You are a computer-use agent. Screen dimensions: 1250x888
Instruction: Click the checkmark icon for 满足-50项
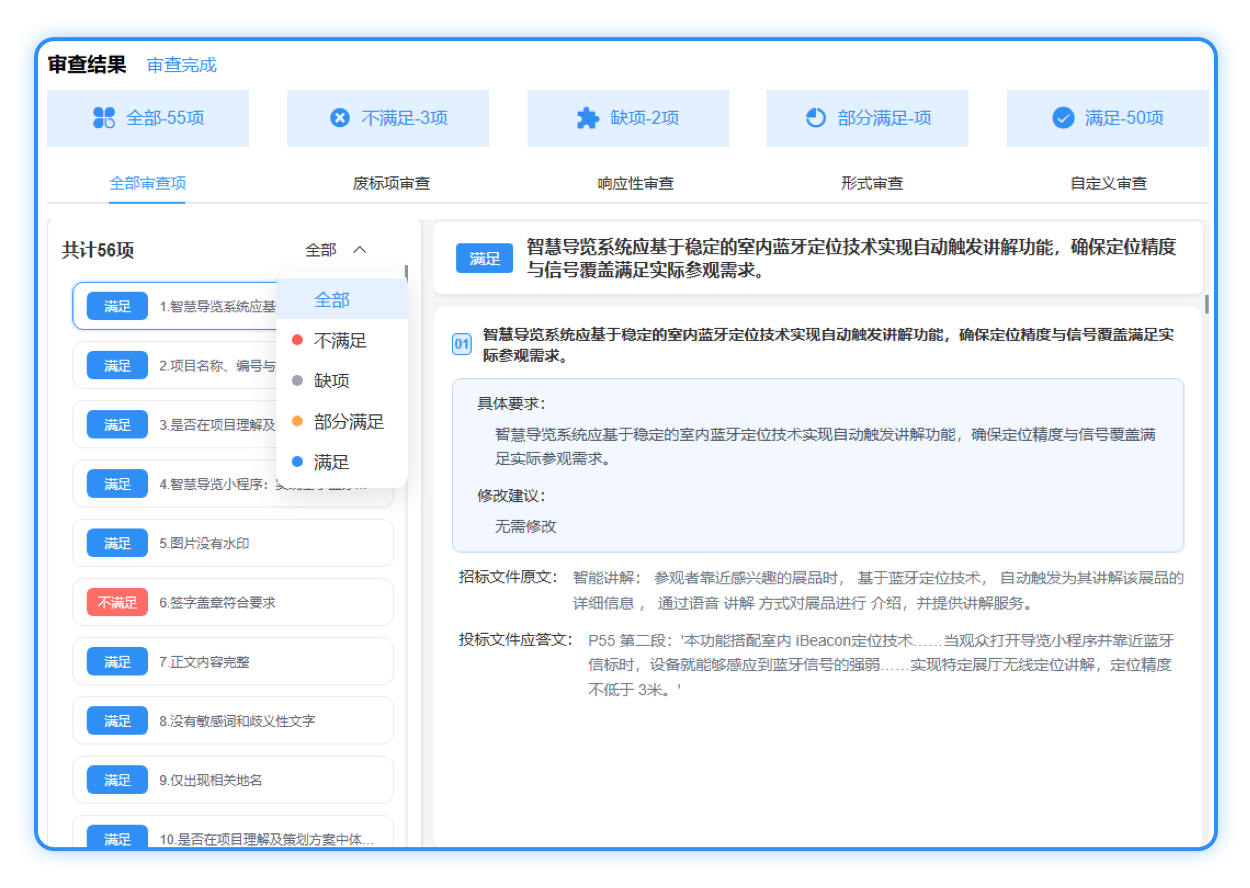click(x=1063, y=118)
